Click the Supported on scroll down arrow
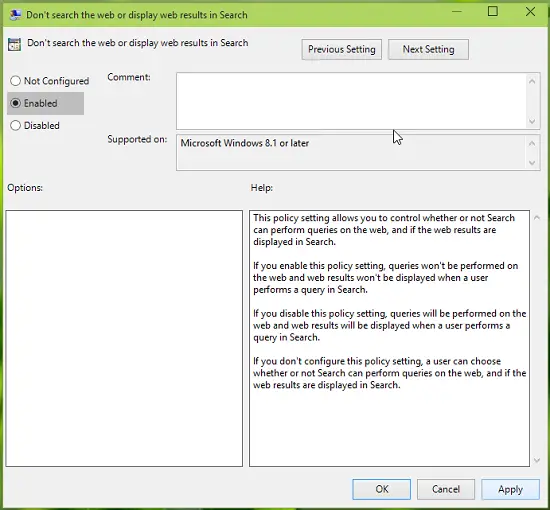Screen dimensions: 550x510 point(532,163)
